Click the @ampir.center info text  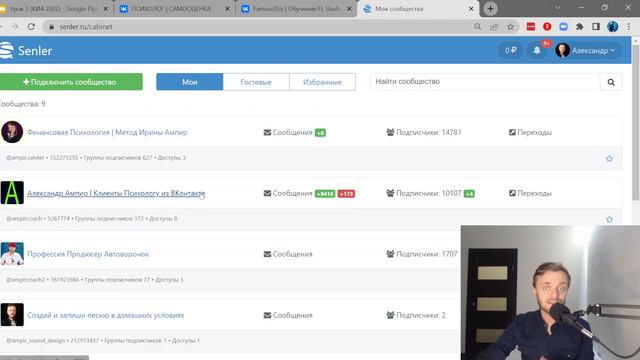[25, 158]
